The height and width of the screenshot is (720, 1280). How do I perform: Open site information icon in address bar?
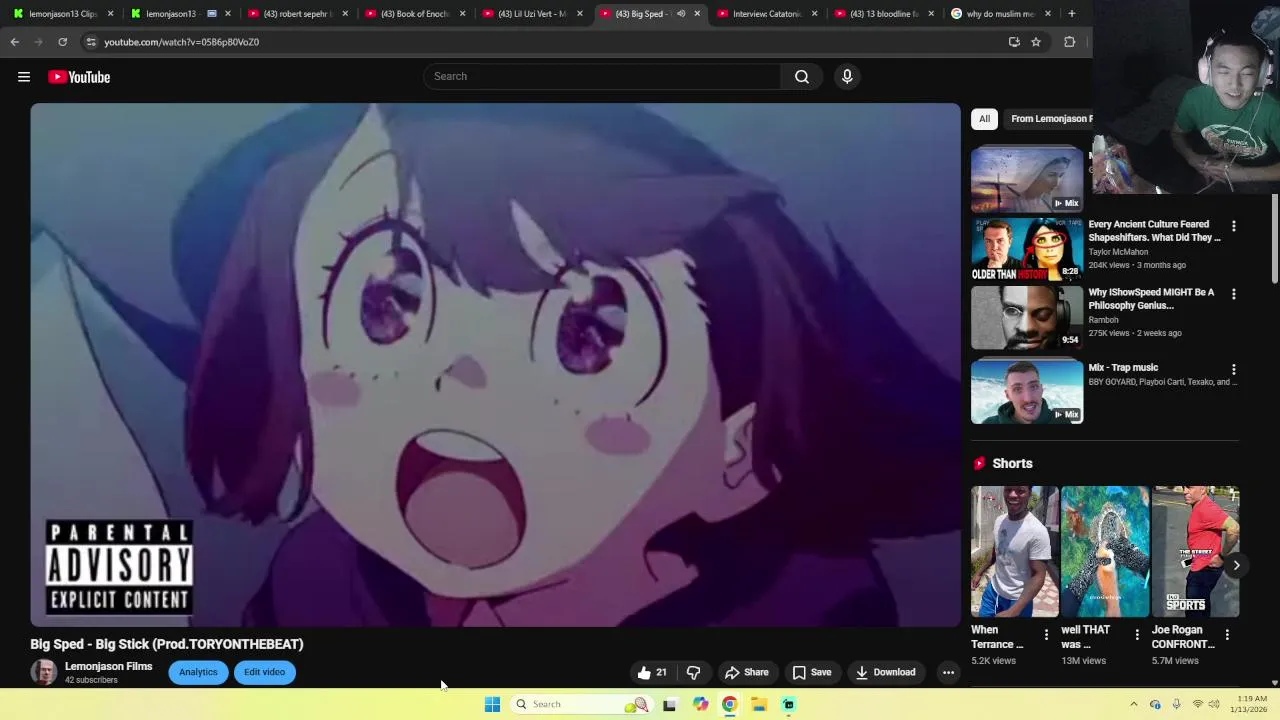pyautogui.click(x=91, y=42)
